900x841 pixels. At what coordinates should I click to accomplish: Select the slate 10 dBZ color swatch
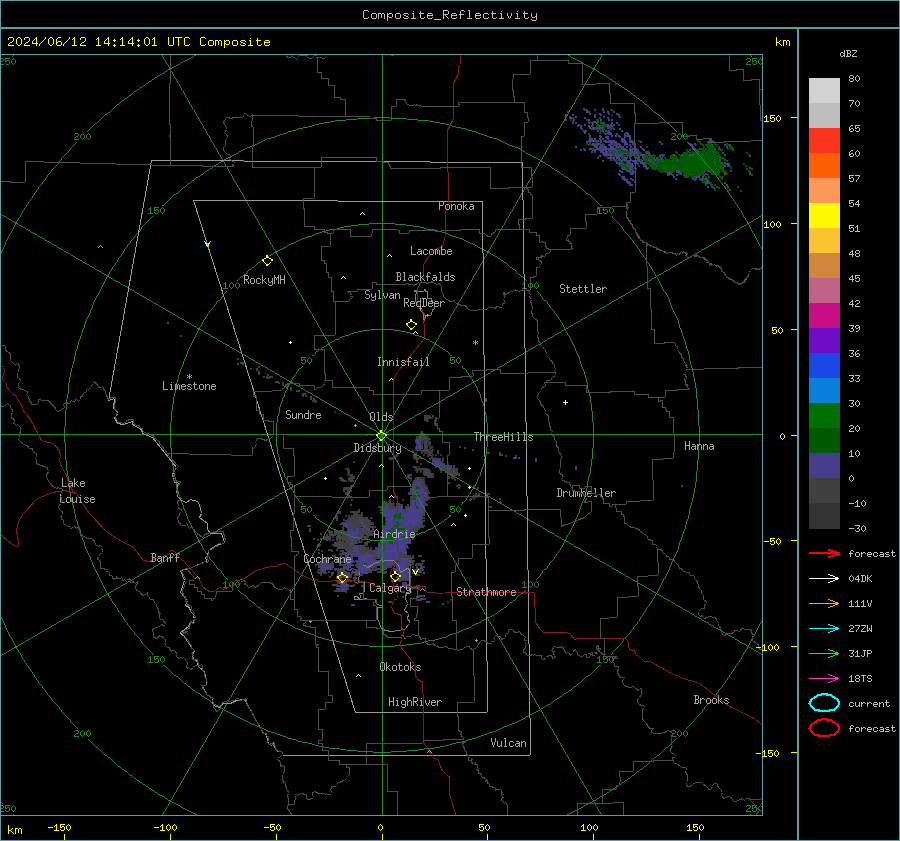click(x=824, y=466)
